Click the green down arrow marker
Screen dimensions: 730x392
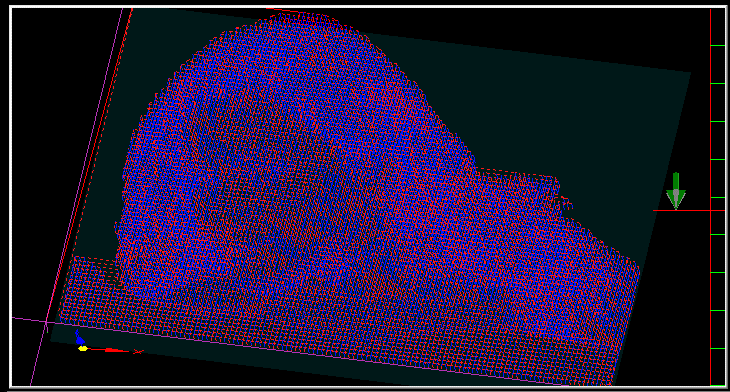676,190
